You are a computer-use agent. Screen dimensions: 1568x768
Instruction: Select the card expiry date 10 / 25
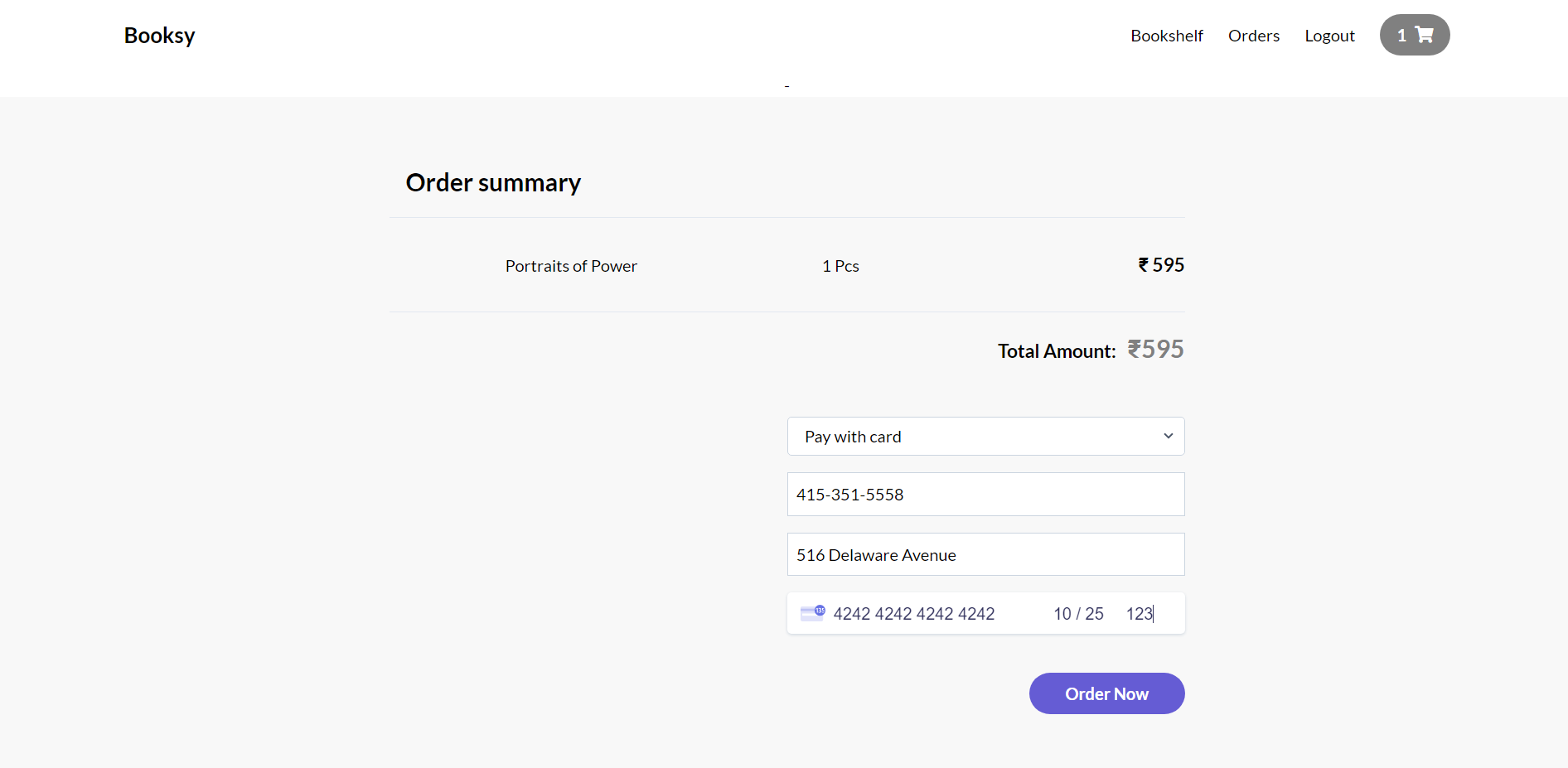[1078, 614]
